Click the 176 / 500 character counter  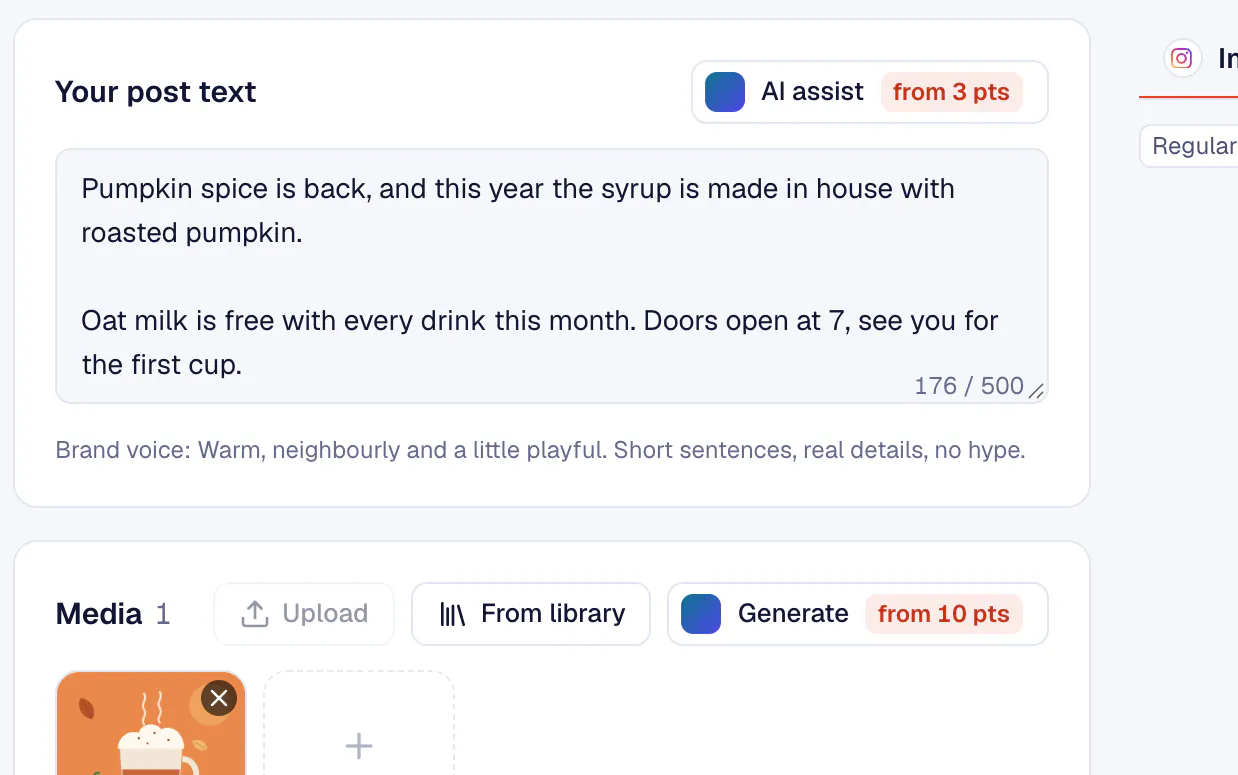click(x=968, y=386)
